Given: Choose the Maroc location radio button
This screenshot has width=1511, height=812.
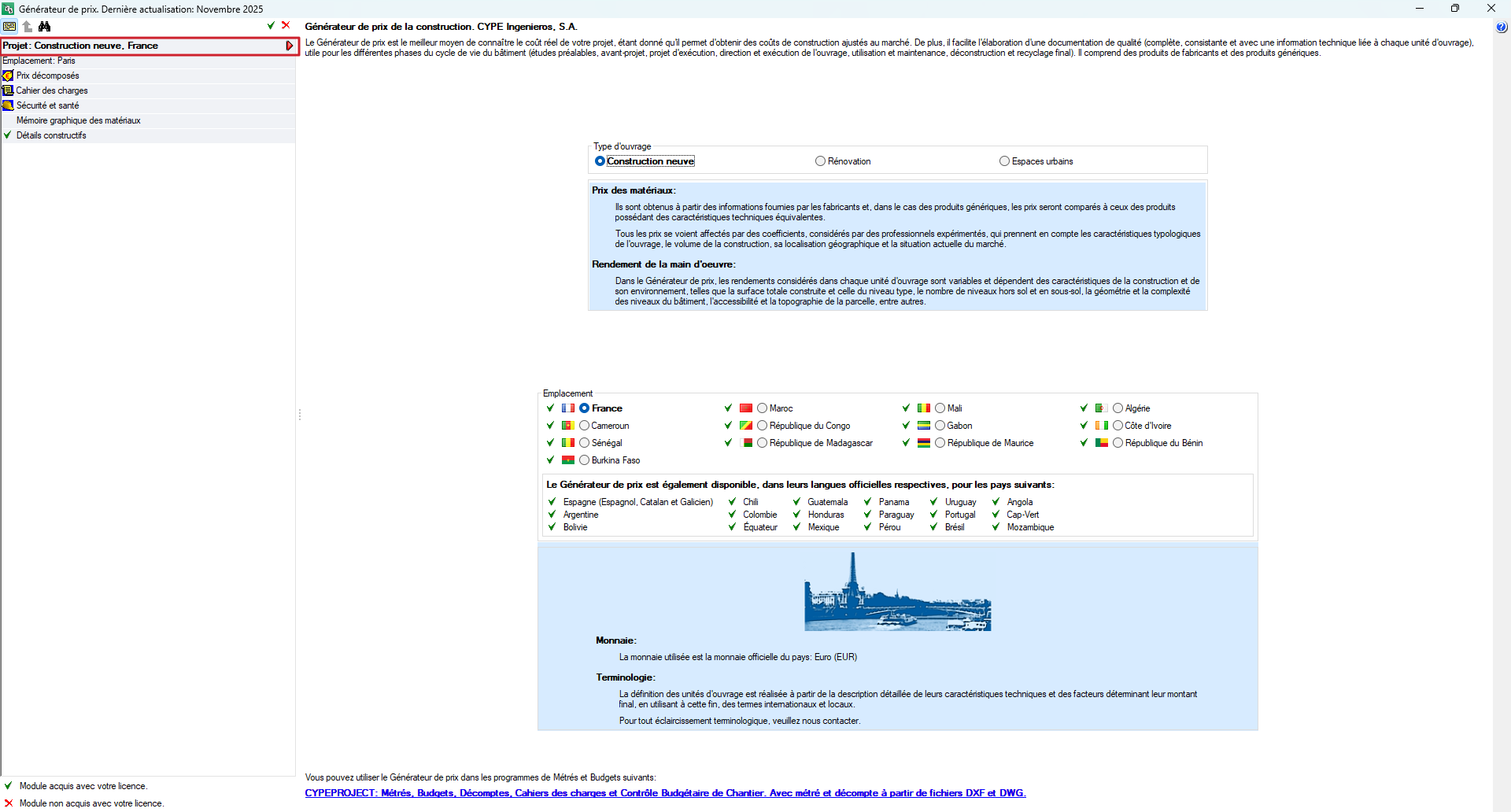Looking at the screenshot, I should pyautogui.click(x=762, y=408).
